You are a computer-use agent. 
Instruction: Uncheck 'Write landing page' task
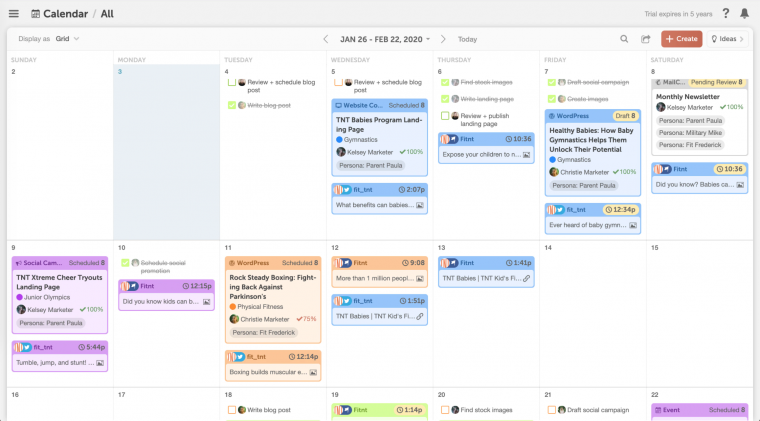tap(445, 99)
